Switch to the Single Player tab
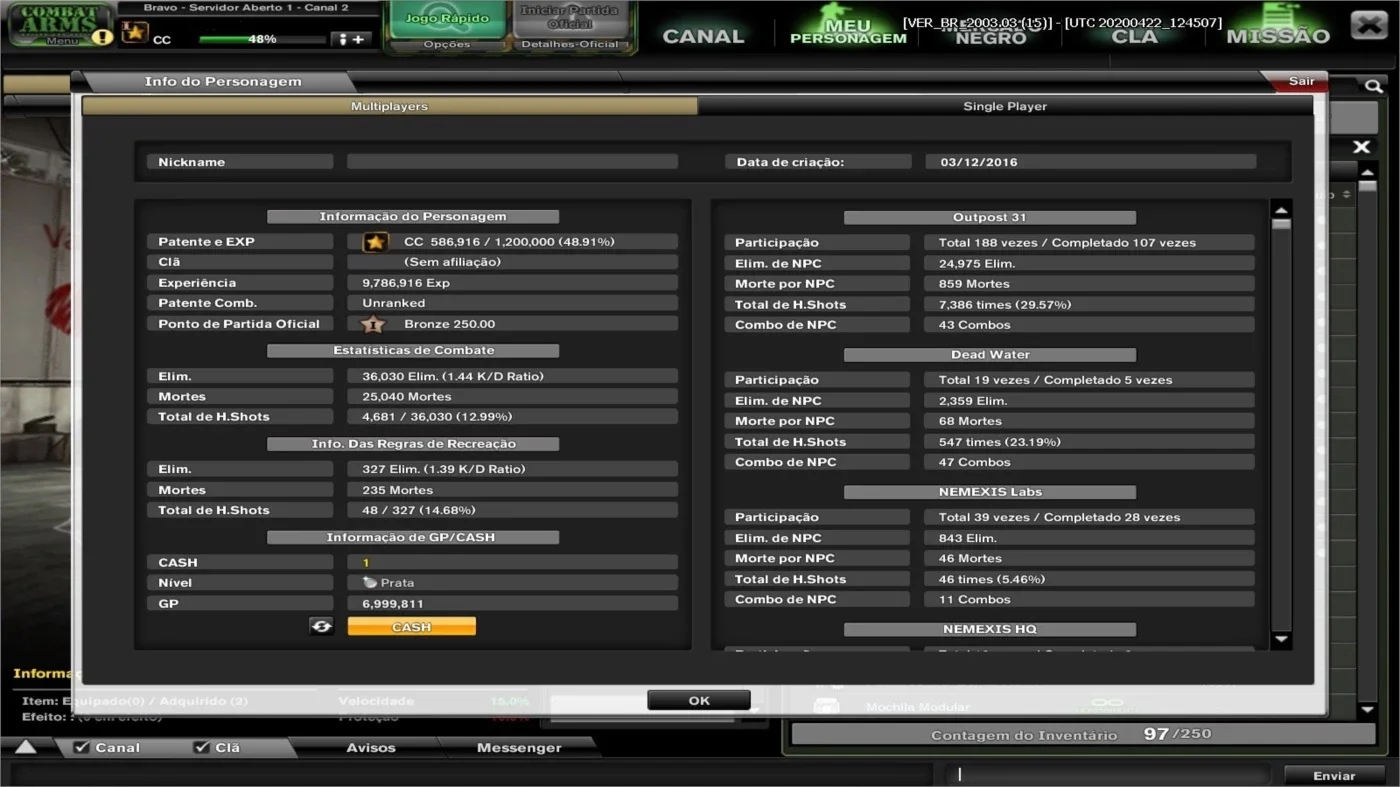1400x787 pixels. [1005, 106]
